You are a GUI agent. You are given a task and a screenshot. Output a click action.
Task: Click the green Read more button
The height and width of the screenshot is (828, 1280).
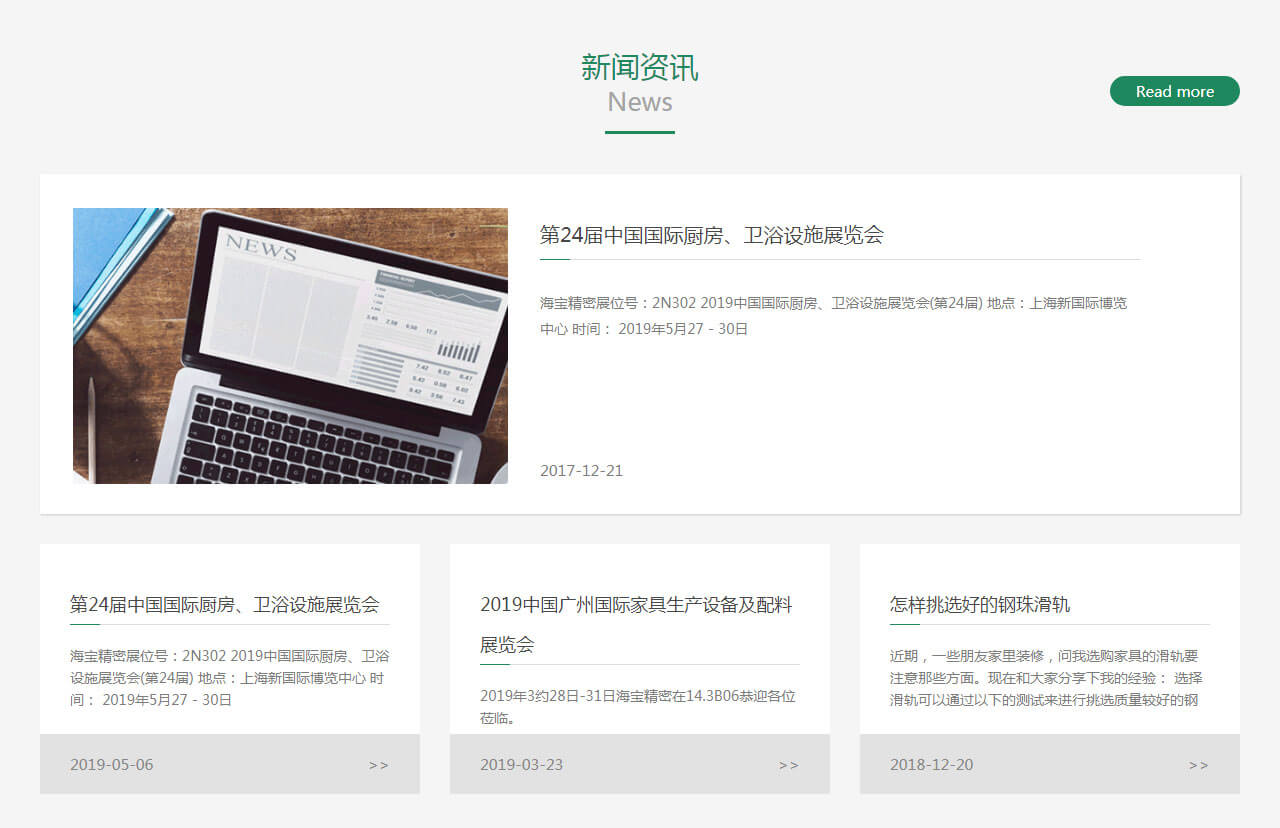click(x=1174, y=91)
